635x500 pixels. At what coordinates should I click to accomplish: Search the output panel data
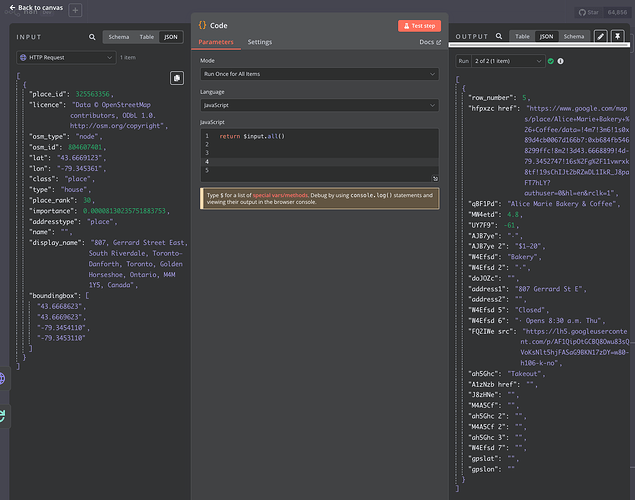(x=499, y=36)
